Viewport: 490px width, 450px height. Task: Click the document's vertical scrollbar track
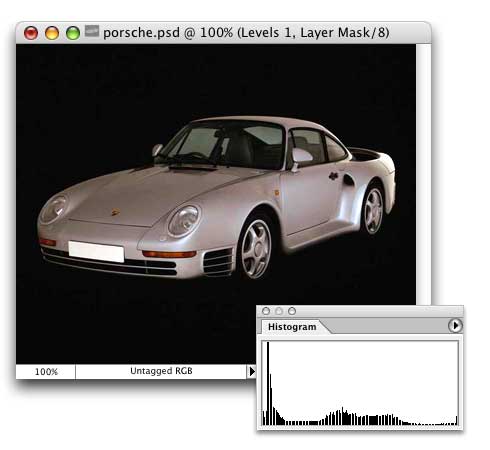pyautogui.click(x=423, y=174)
